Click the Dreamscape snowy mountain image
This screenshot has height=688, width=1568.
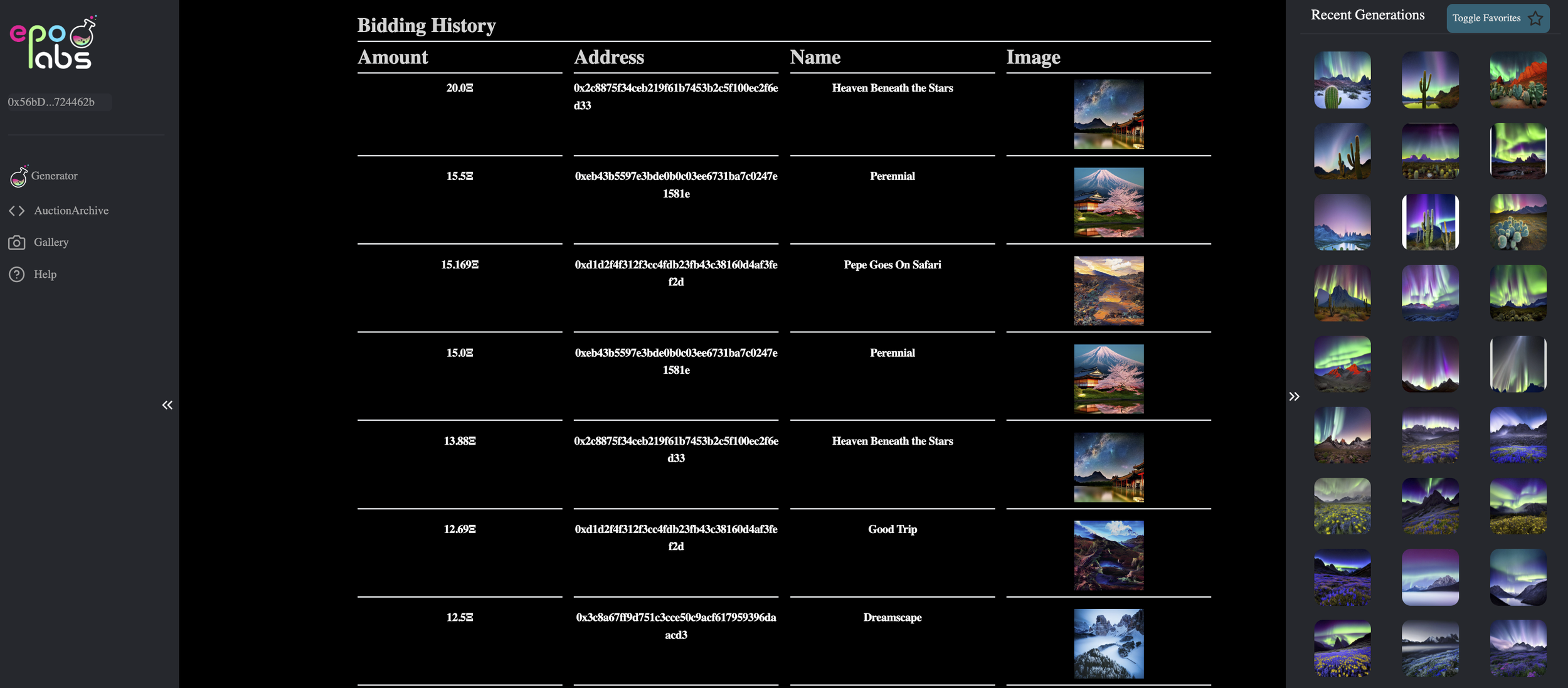[1108, 643]
